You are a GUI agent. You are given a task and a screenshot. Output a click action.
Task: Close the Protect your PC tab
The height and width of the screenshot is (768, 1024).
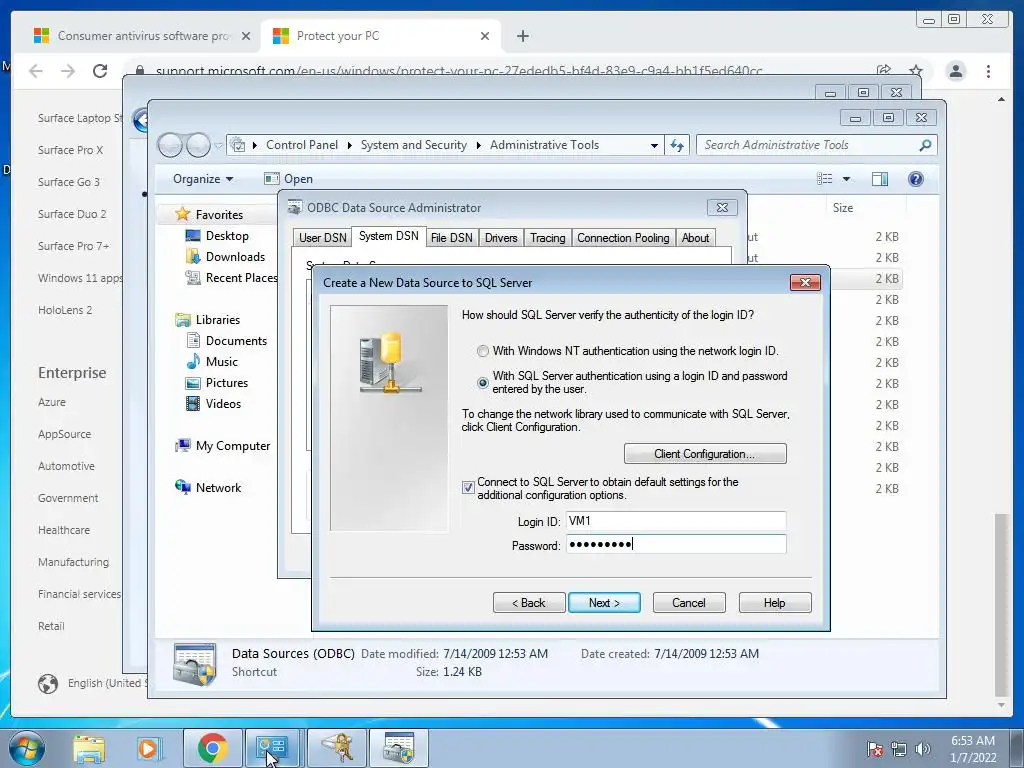[x=485, y=36]
